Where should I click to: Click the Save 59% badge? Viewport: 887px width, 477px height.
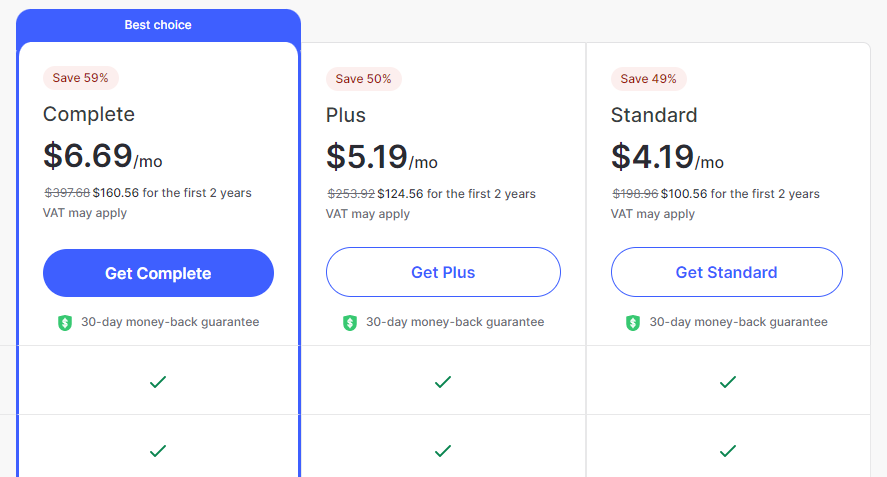80,78
